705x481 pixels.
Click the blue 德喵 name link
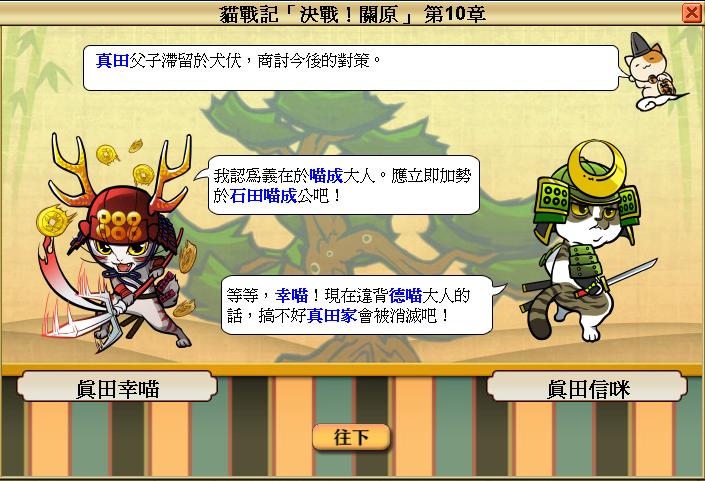405,295
